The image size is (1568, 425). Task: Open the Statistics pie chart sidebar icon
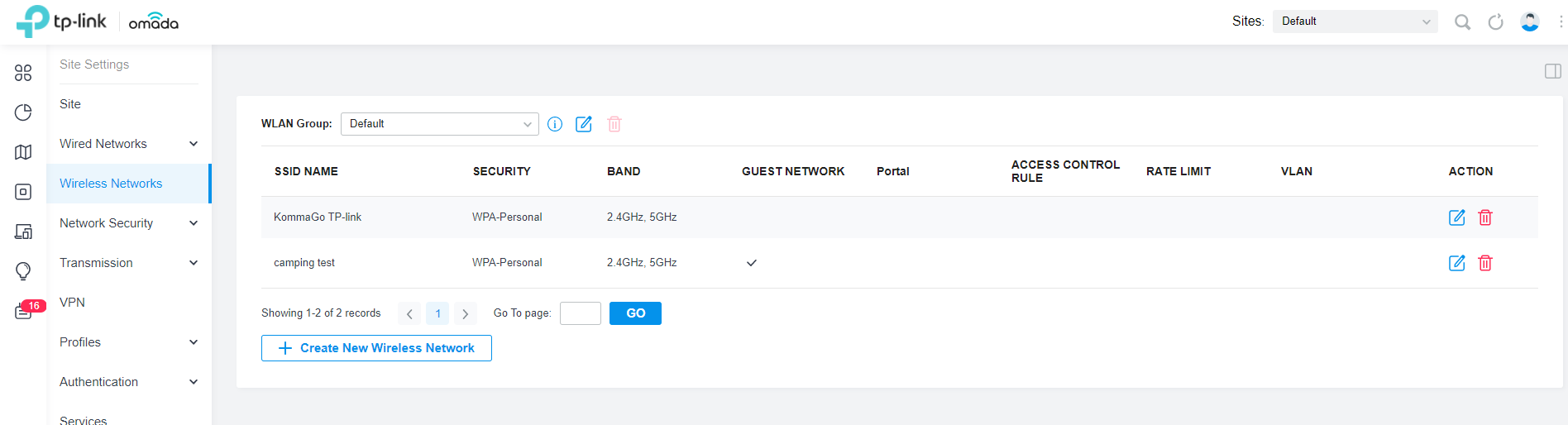pos(23,112)
